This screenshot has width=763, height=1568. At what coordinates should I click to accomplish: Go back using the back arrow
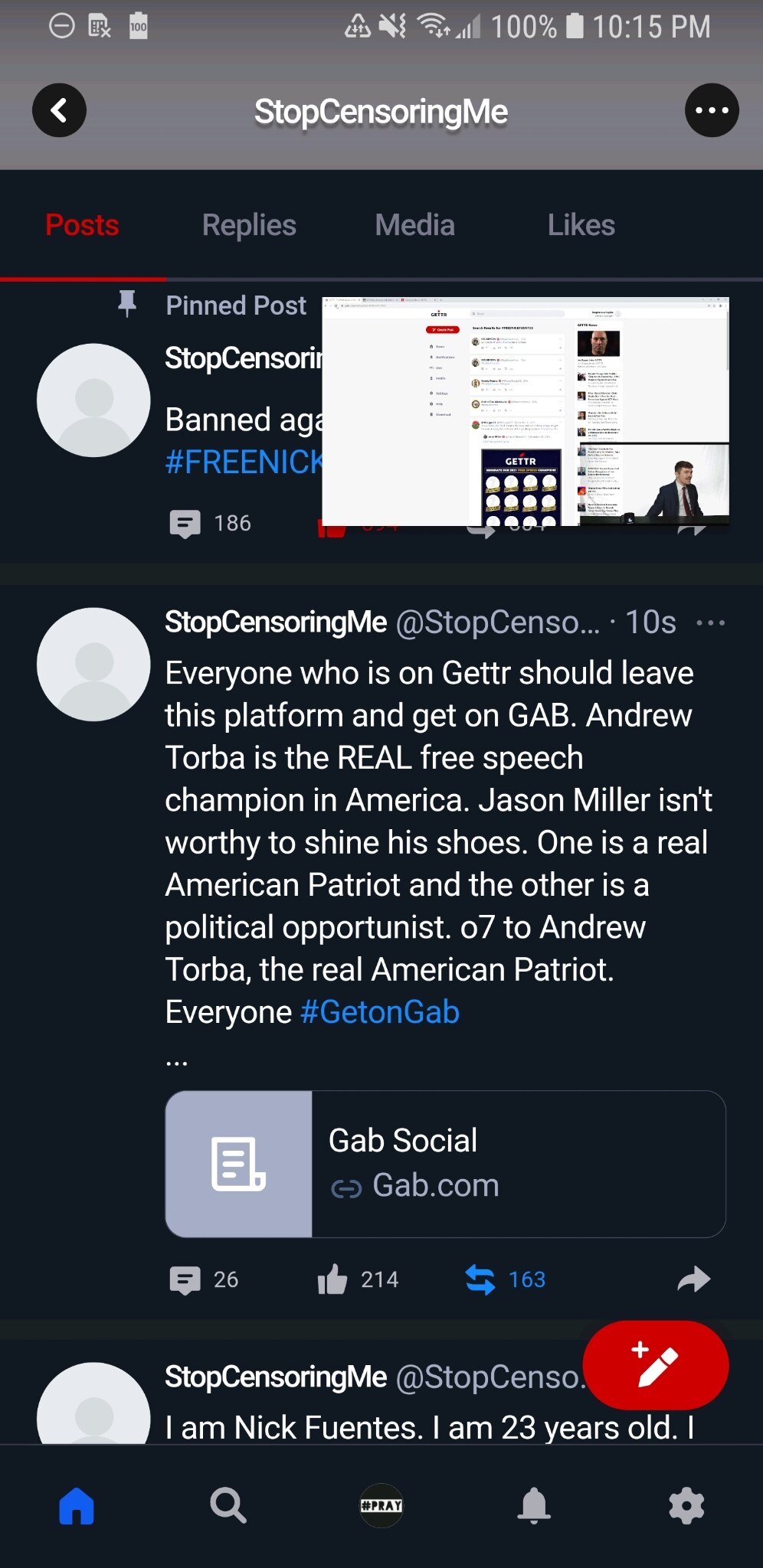pyautogui.click(x=59, y=109)
